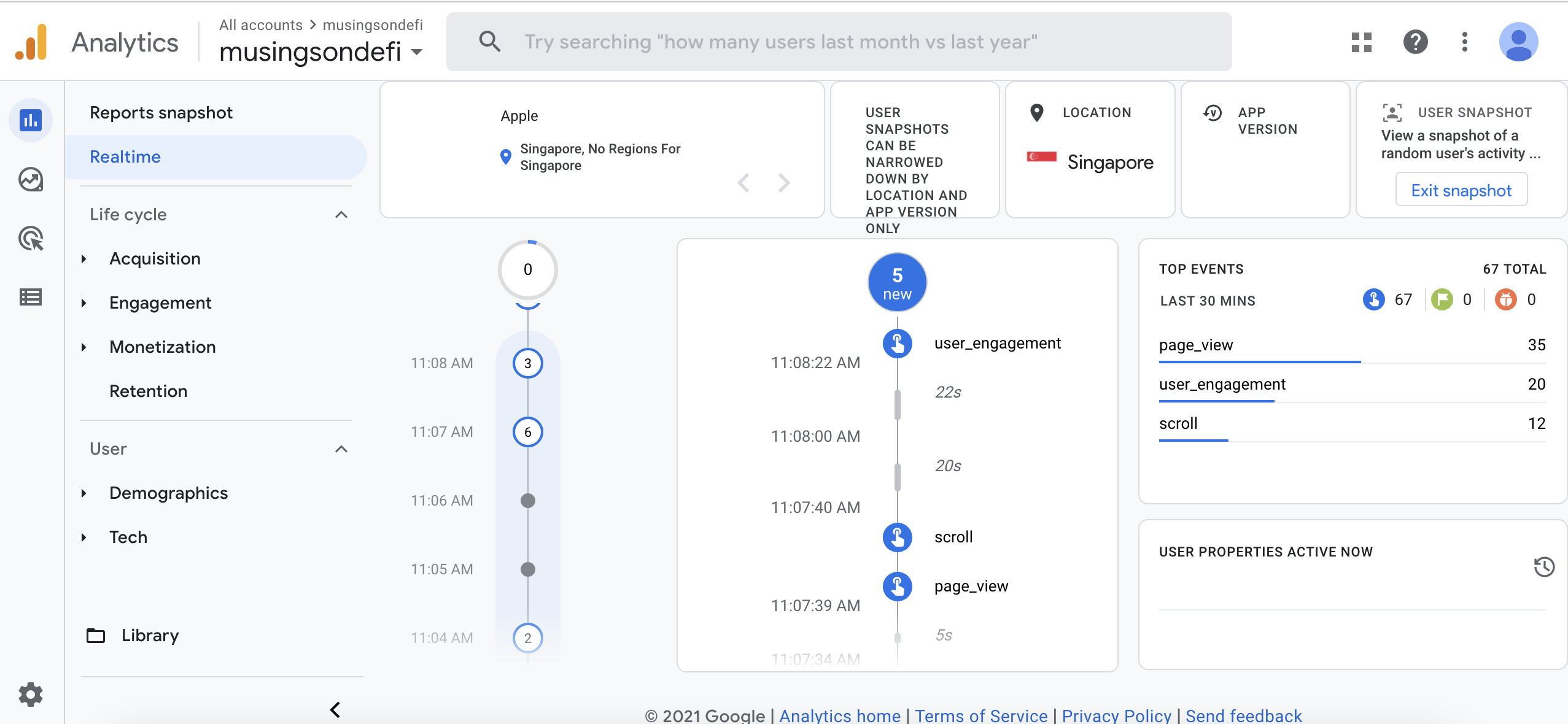Select the 11:07 AM timeline marker with 6
The height and width of the screenshot is (724, 1568).
tap(527, 432)
